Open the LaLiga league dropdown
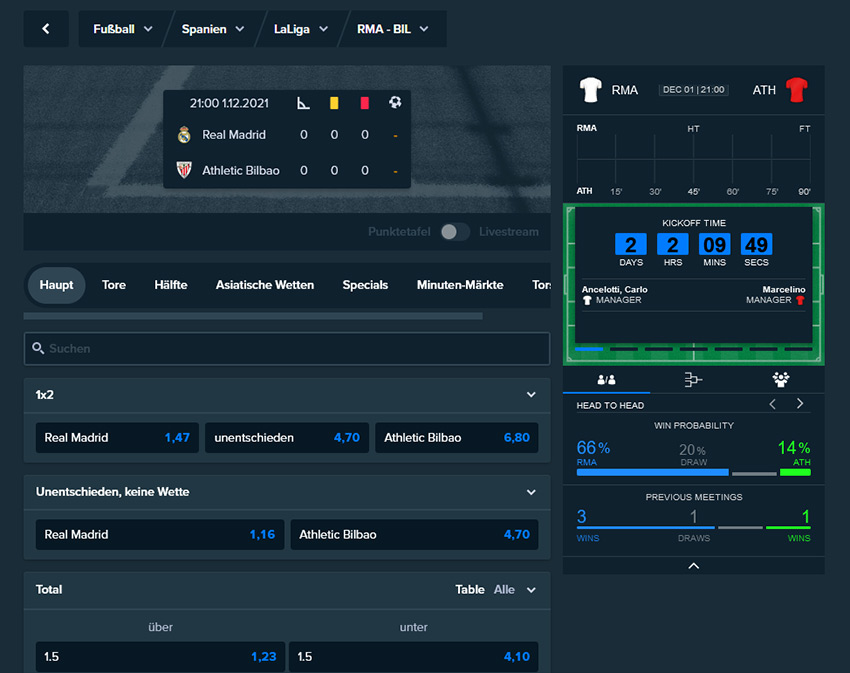 point(301,29)
